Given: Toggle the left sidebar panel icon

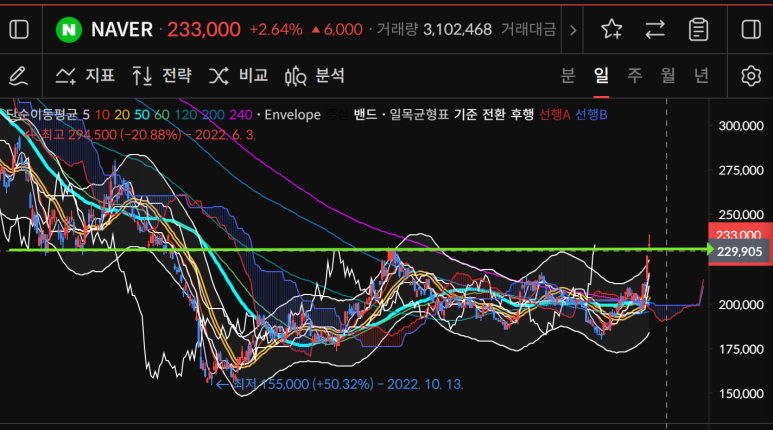Looking at the screenshot, I should (19, 30).
